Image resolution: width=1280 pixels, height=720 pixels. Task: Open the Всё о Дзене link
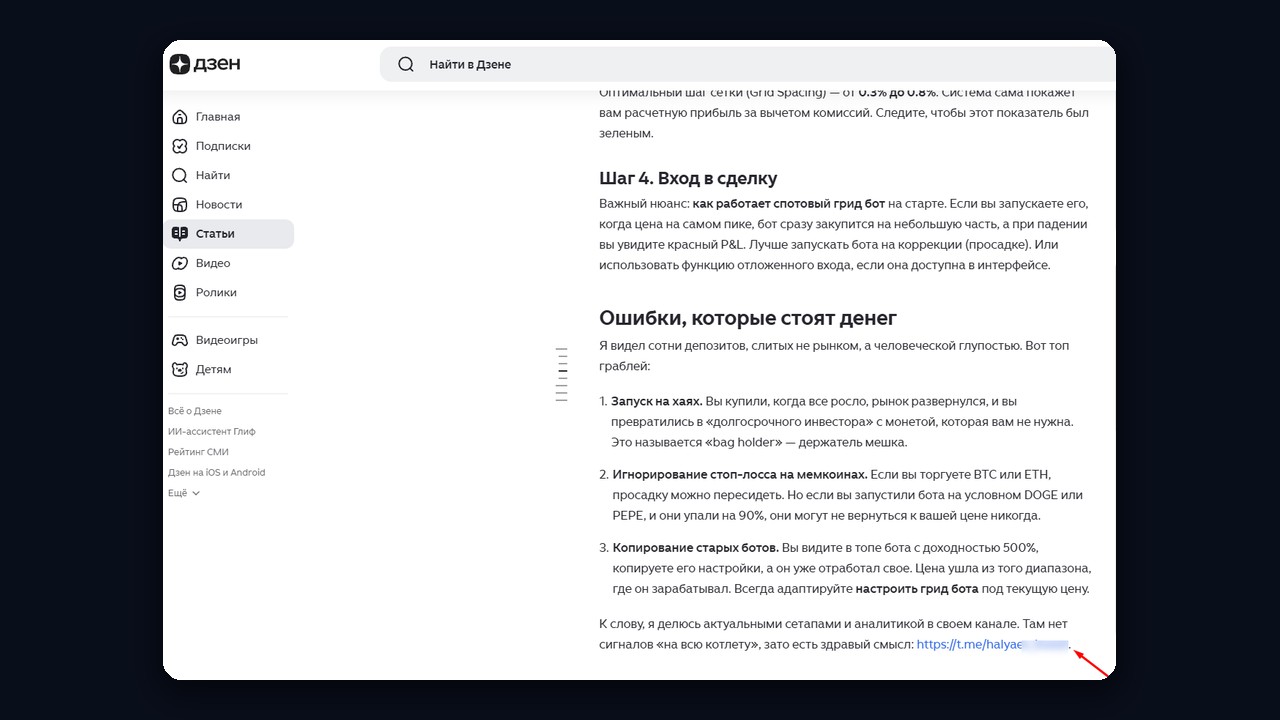coord(195,411)
